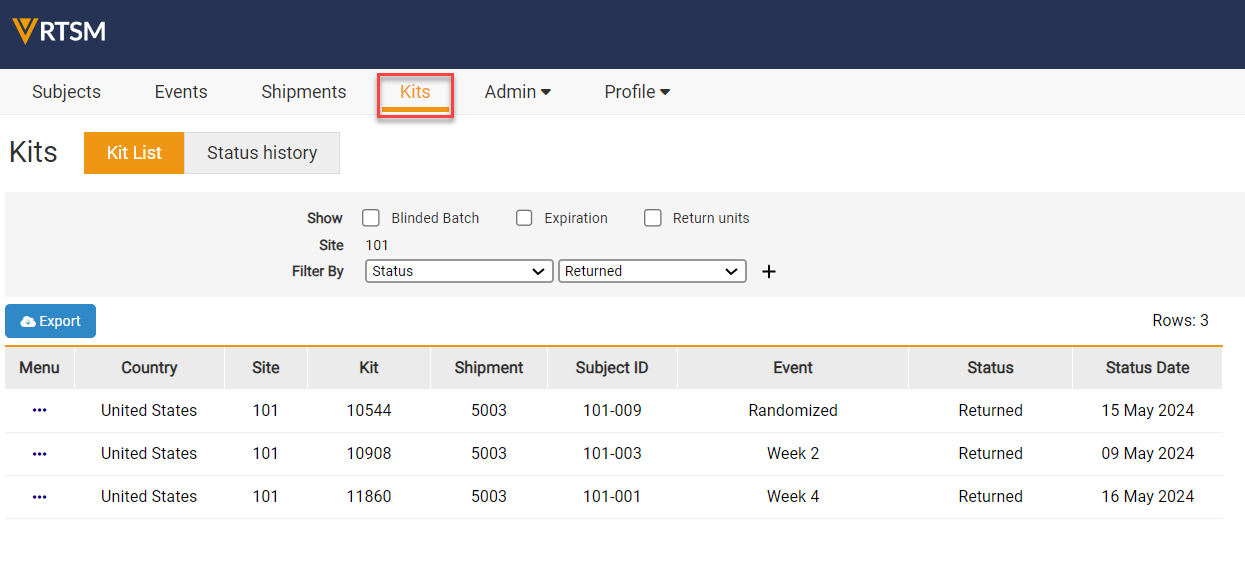This screenshot has height=561, width=1245.
Task: Go to the Subjects tab
Action: [x=66, y=92]
